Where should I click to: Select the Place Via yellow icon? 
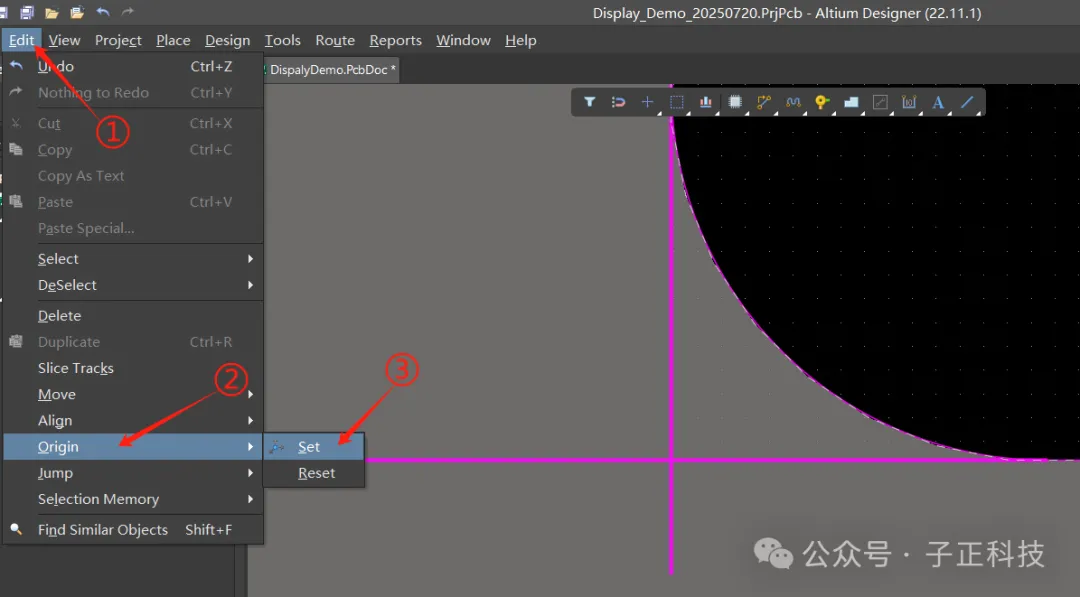(822, 102)
